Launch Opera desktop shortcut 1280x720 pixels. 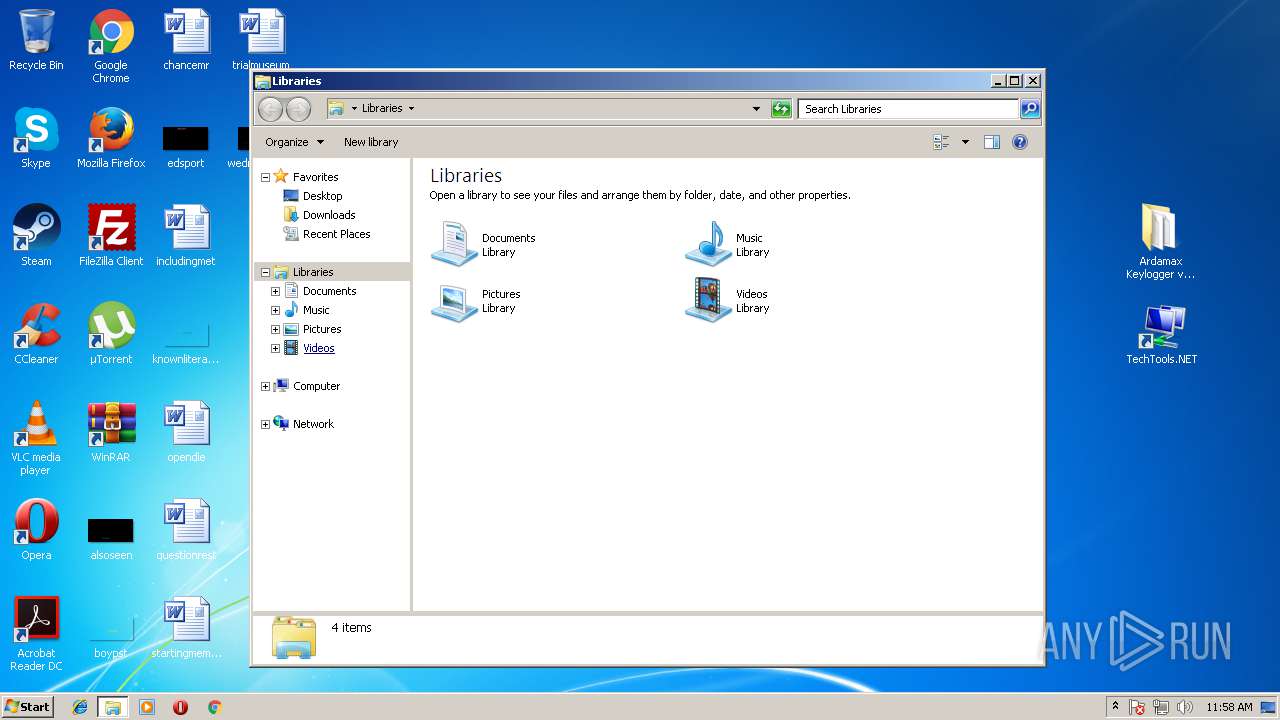(x=36, y=530)
